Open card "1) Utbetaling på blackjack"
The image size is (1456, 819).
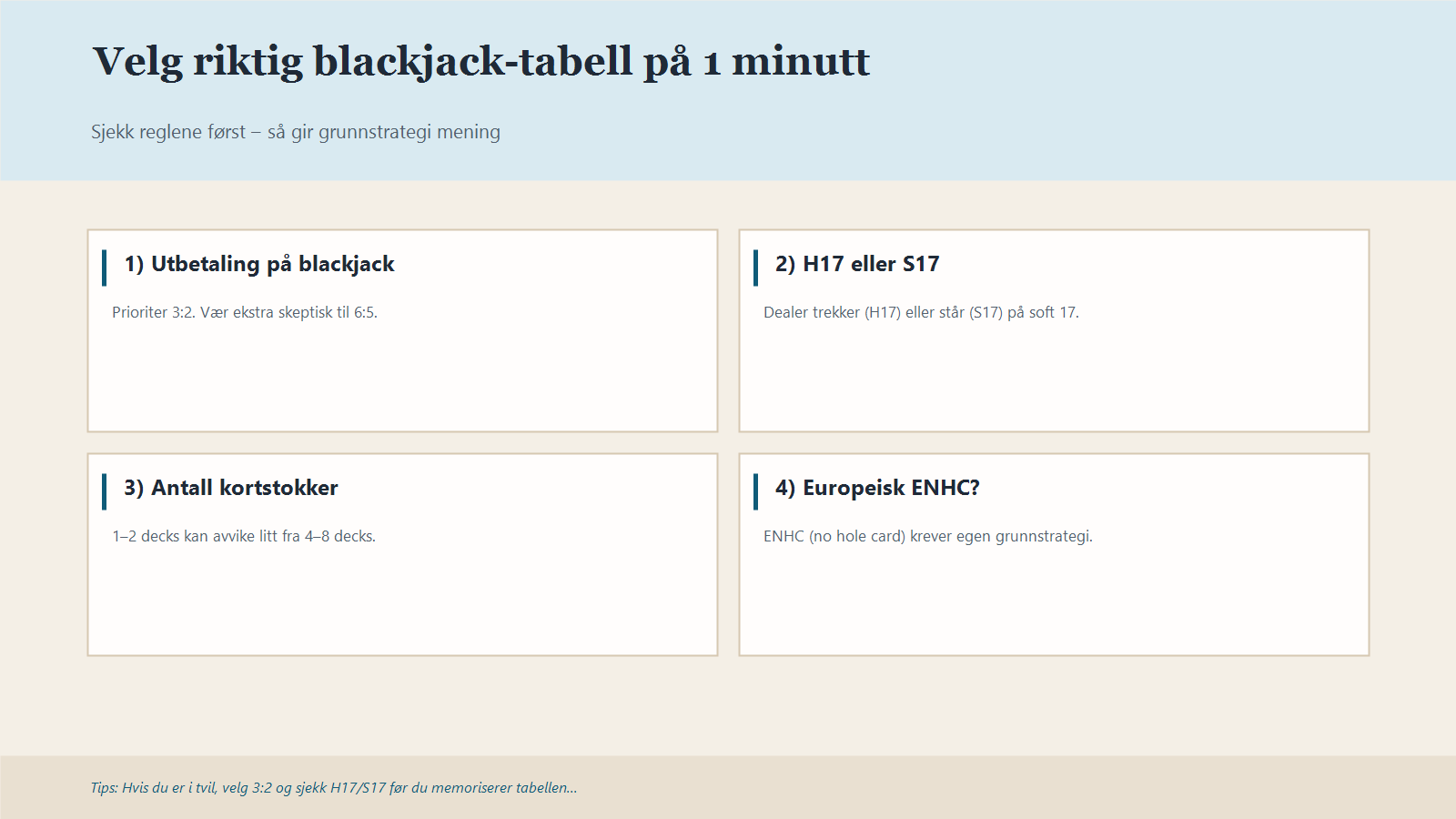click(401, 329)
